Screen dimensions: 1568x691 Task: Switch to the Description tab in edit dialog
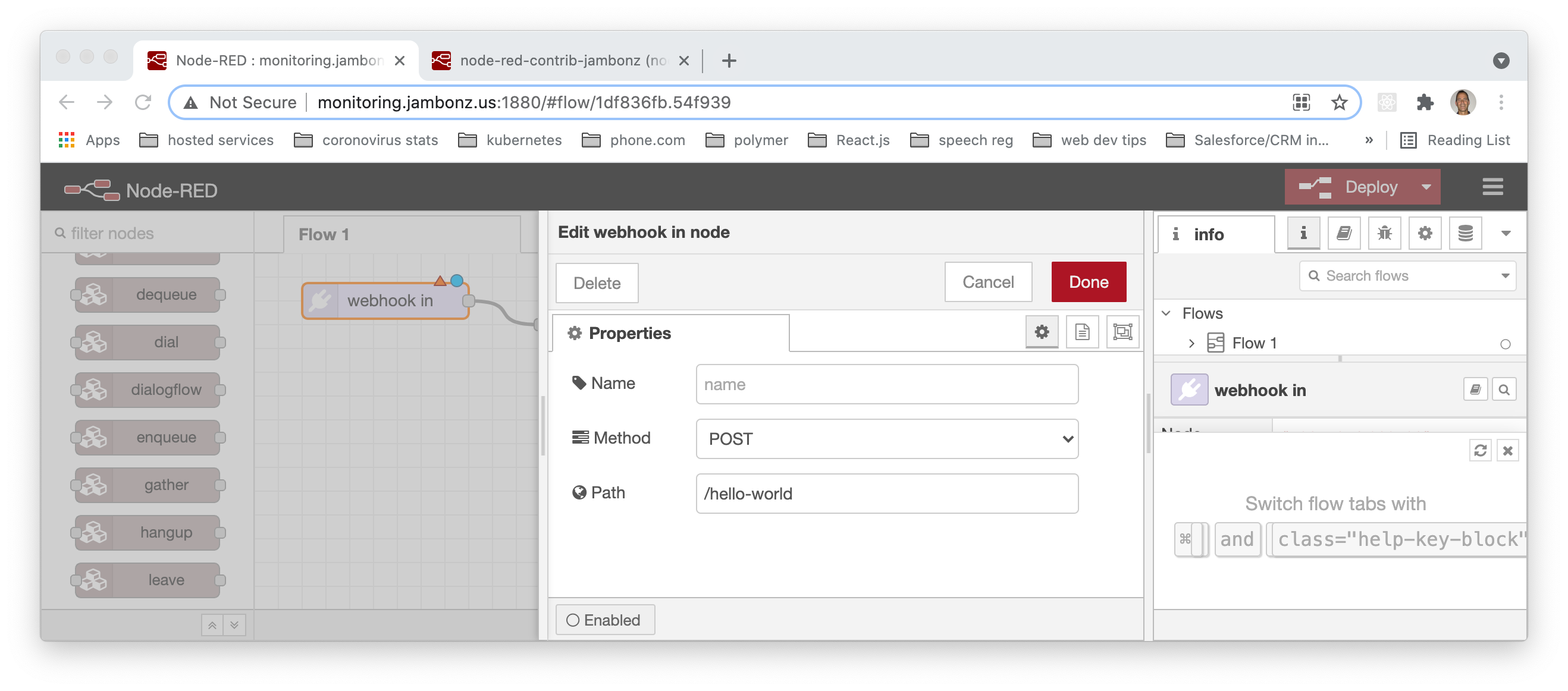point(1082,332)
